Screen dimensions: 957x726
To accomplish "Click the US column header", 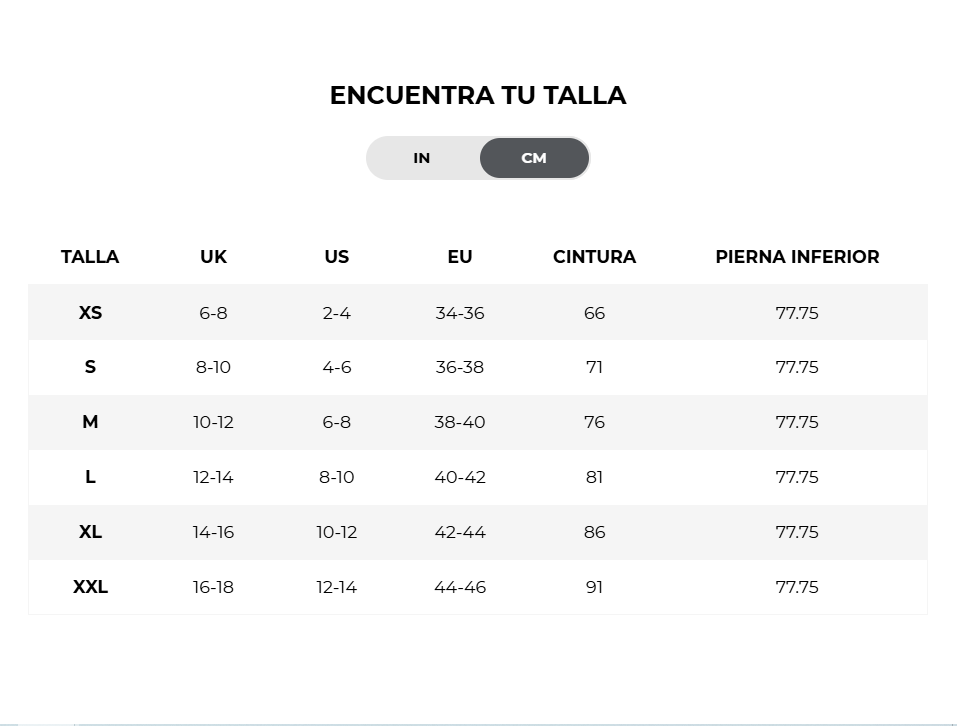I will pos(336,257).
